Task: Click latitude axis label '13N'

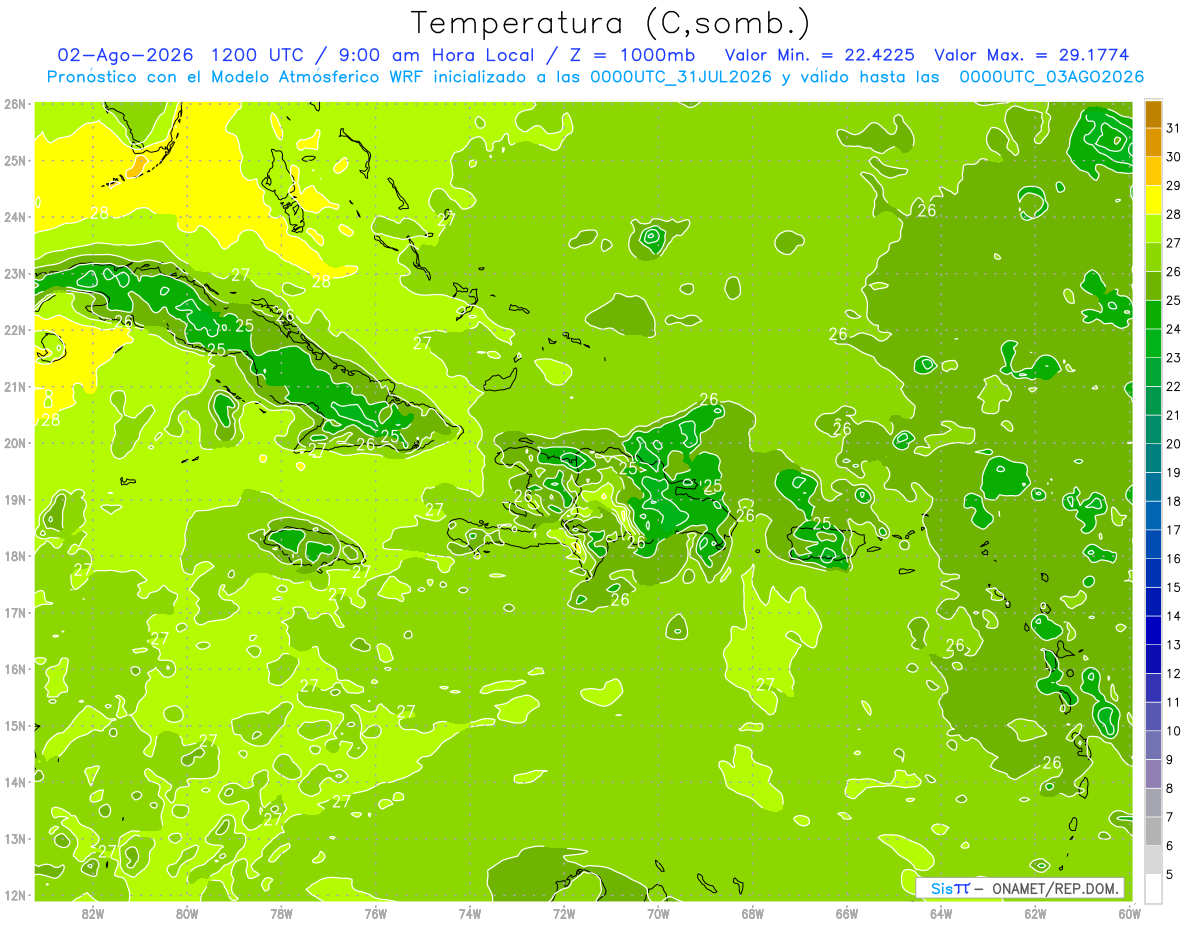Action: [15, 838]
